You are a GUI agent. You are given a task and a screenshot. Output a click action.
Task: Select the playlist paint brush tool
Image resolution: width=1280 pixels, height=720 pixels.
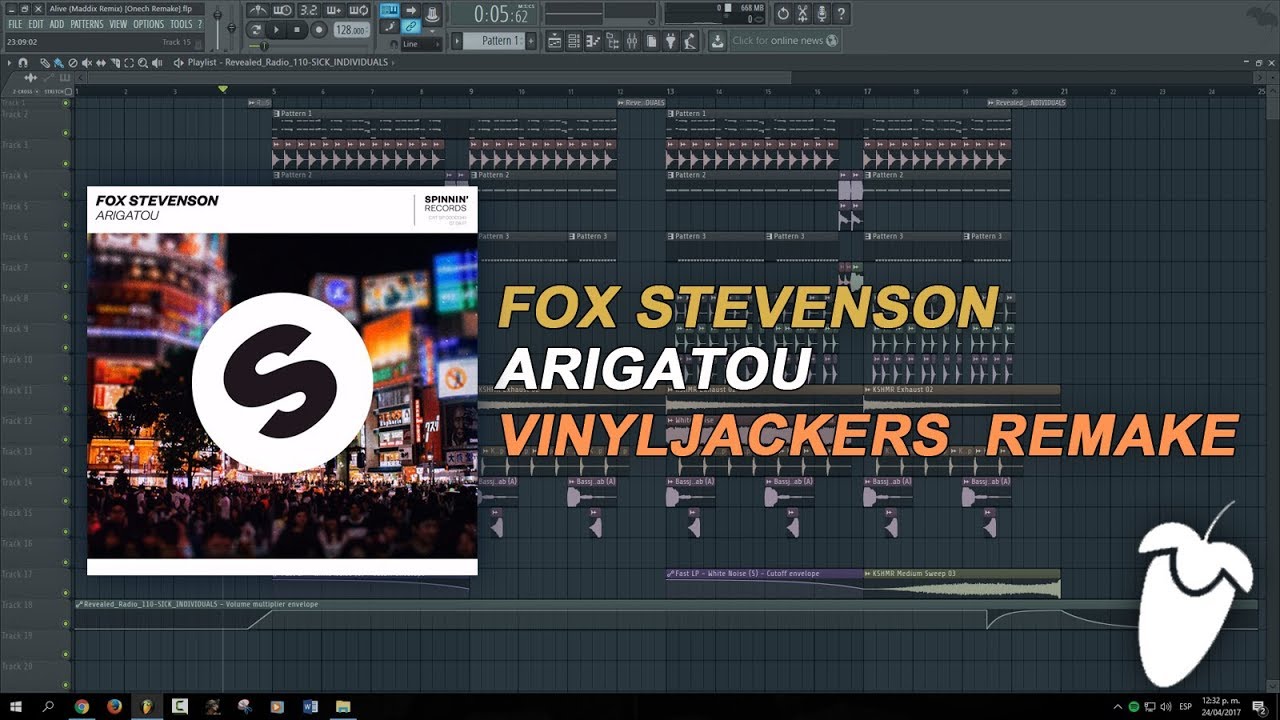(58, 63)
